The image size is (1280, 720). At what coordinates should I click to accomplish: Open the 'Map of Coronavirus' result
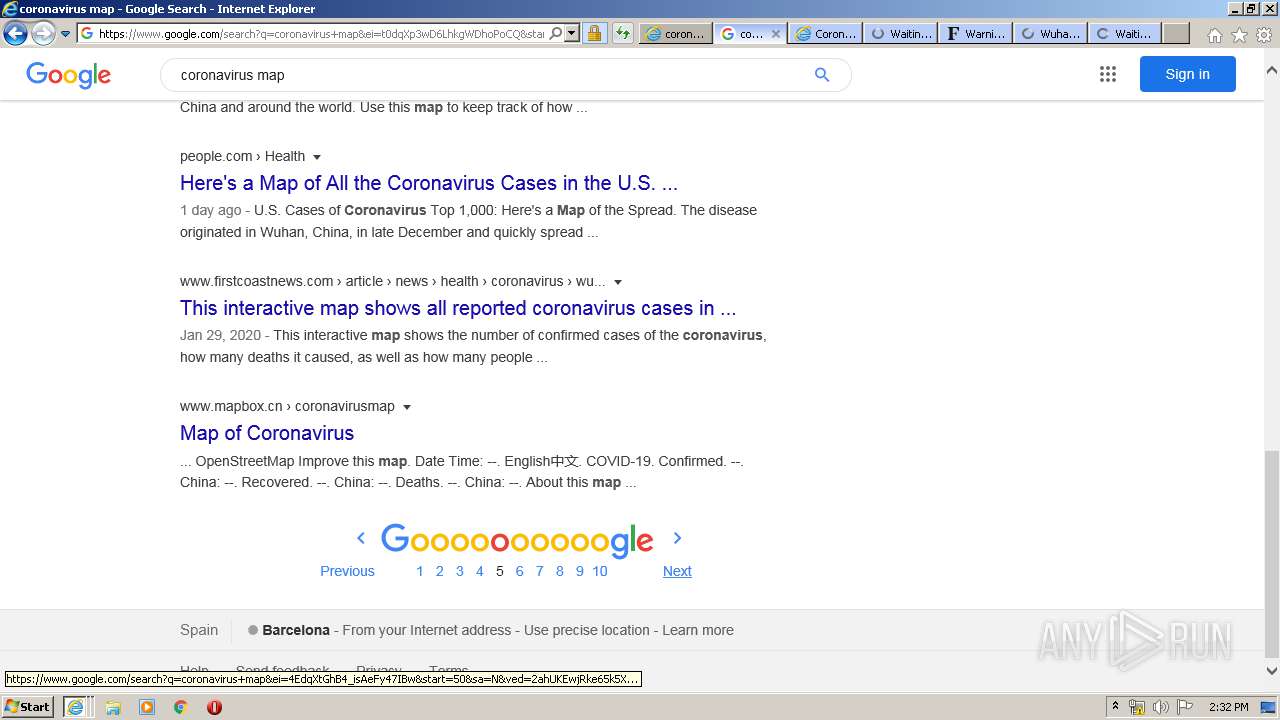pyautogui.click(x=267, y=433)
